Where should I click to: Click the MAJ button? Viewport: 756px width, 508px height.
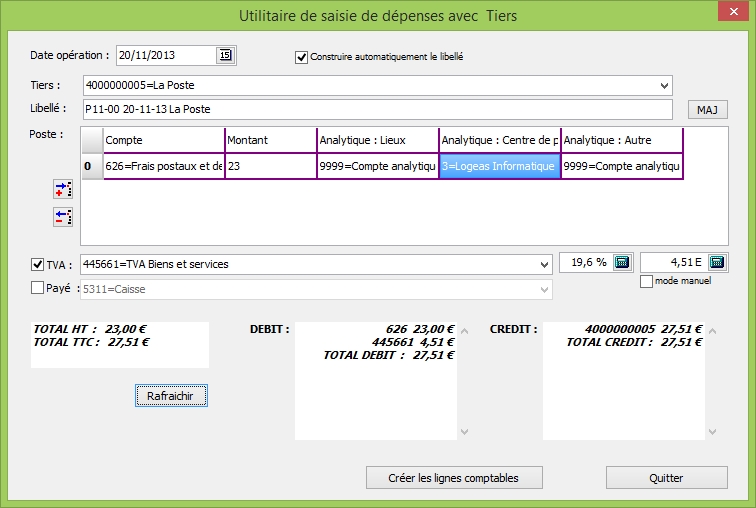[x=707, y=109]
